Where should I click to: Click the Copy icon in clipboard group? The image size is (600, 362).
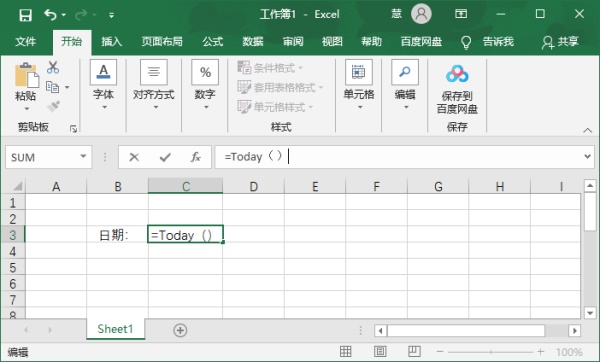pos(52,87)
